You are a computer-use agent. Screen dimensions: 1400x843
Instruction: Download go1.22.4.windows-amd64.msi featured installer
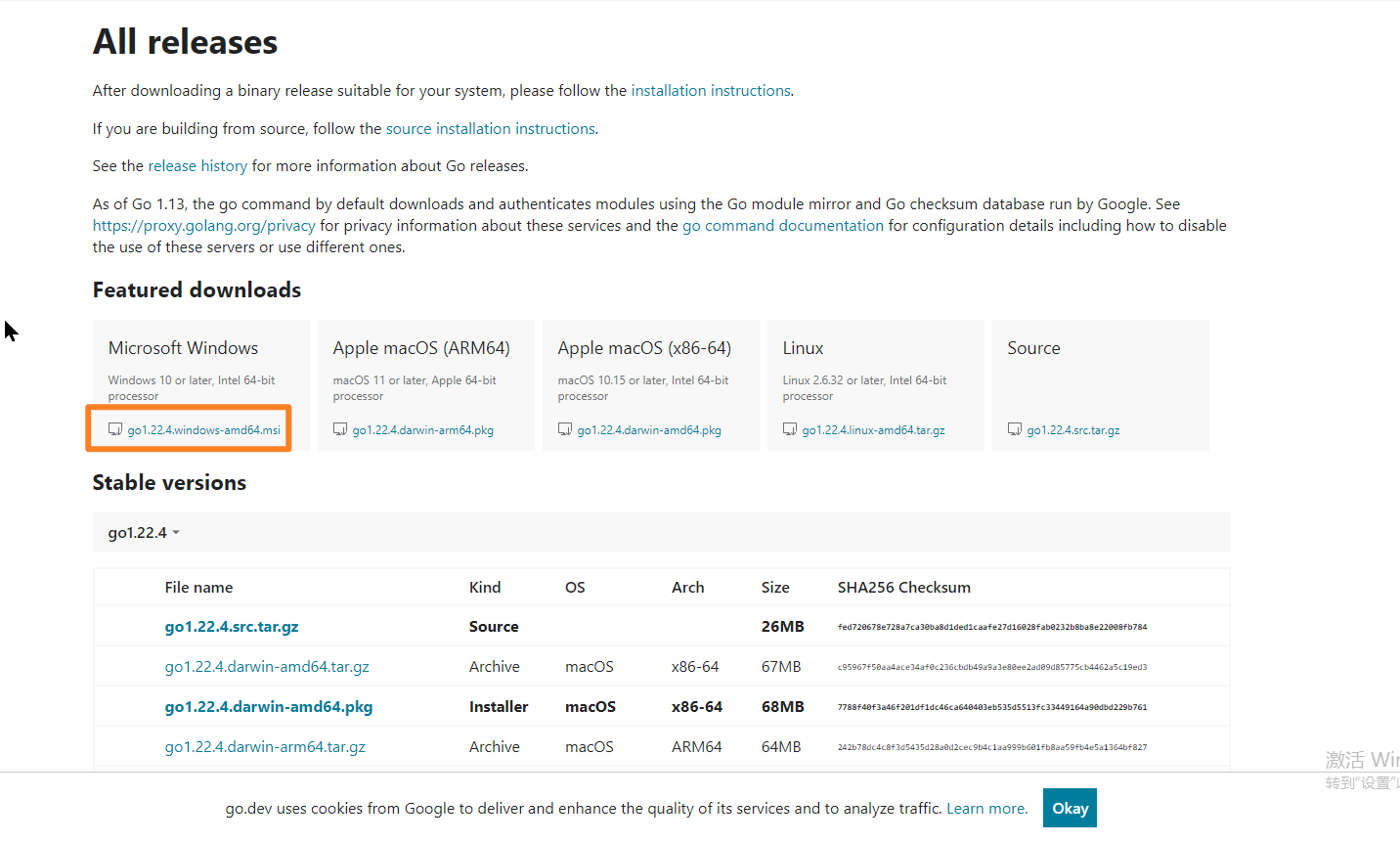coord(204,430)
